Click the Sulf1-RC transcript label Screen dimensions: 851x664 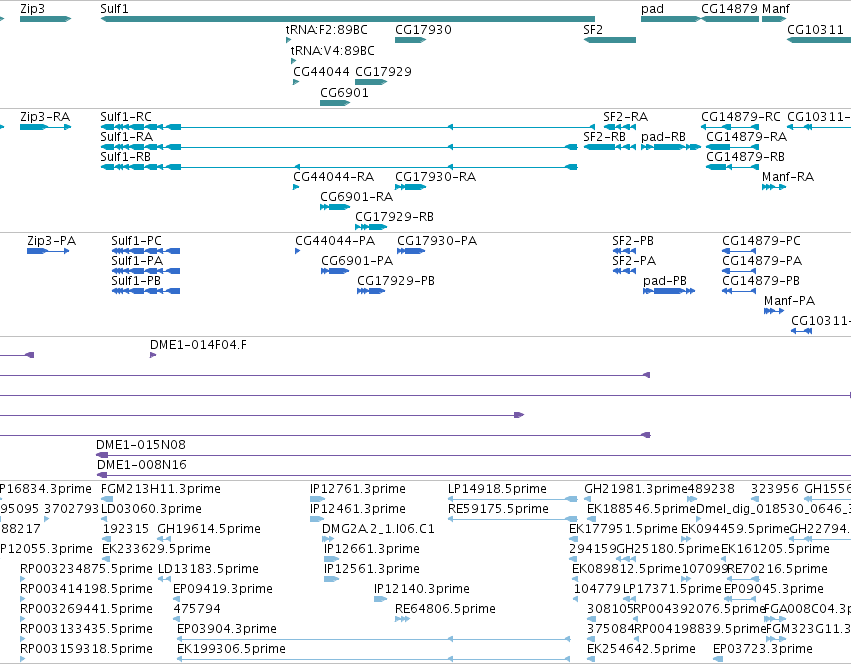pos(126,117)
